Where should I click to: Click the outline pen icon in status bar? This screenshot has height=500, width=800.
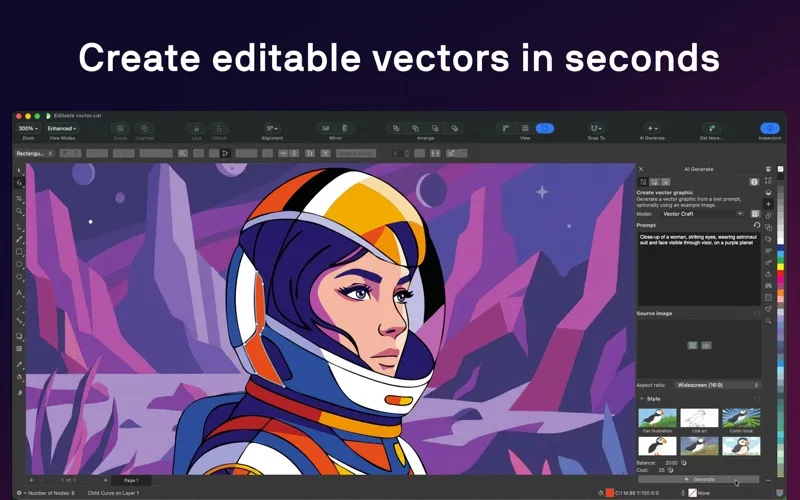coord(683,493)
